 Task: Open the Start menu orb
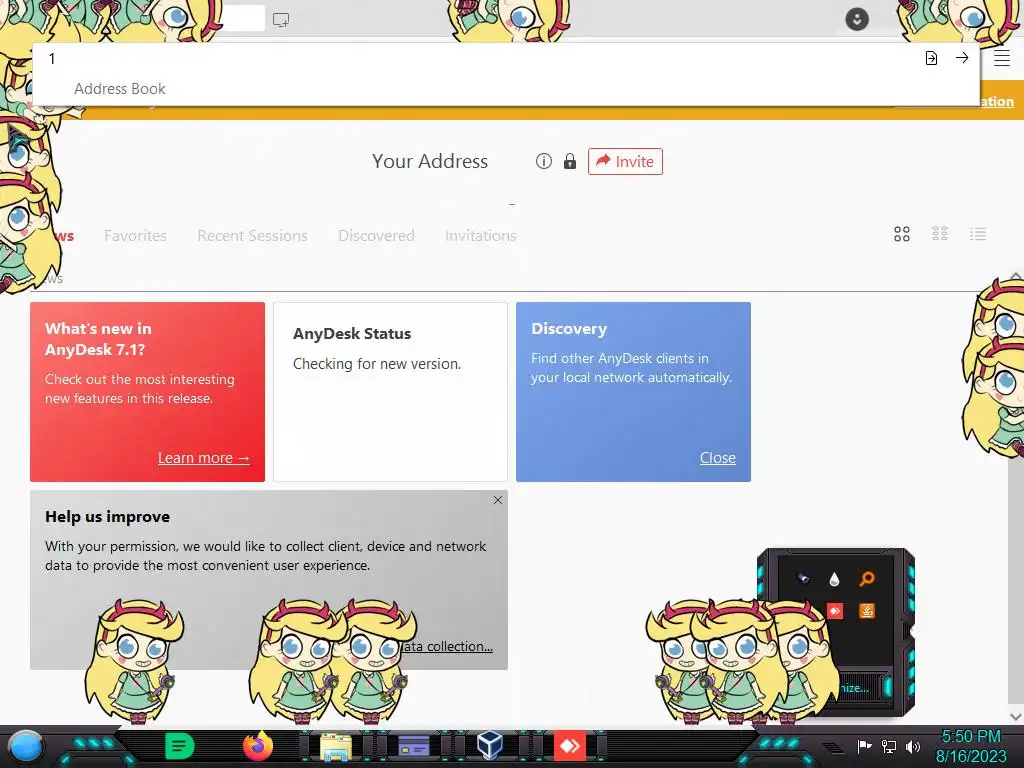tap(26, 746)
